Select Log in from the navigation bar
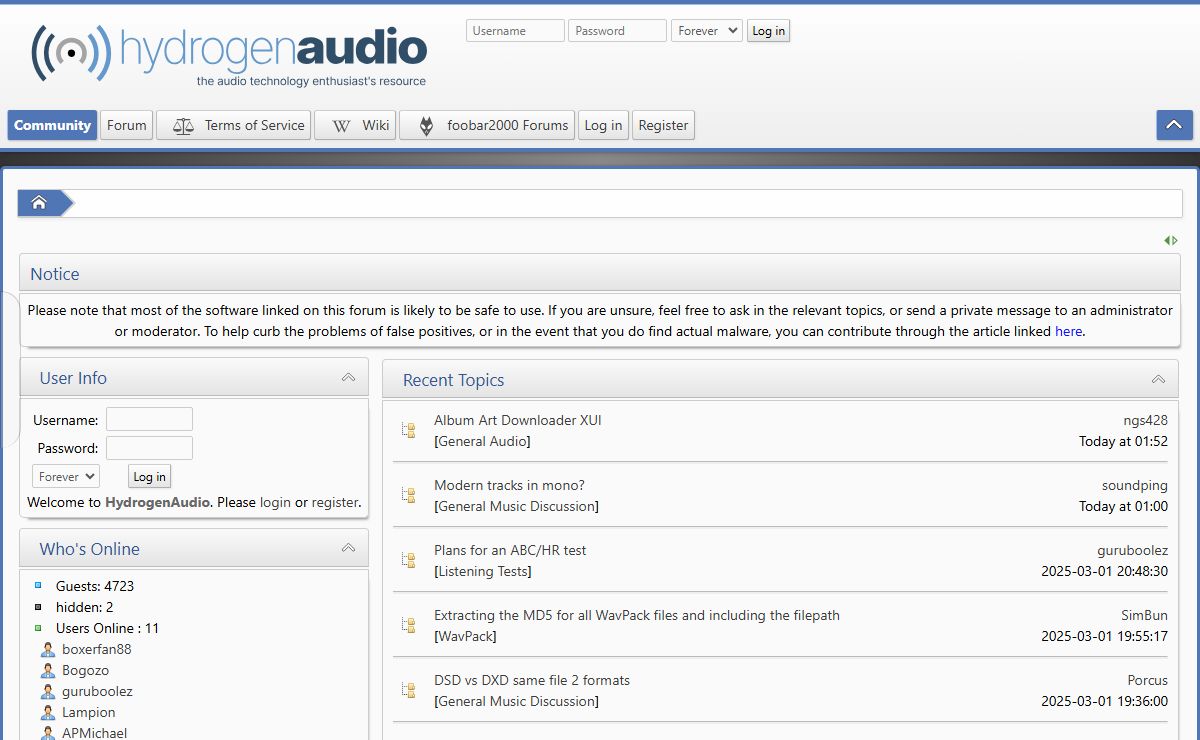1200x740 pixels. (603, 125)
